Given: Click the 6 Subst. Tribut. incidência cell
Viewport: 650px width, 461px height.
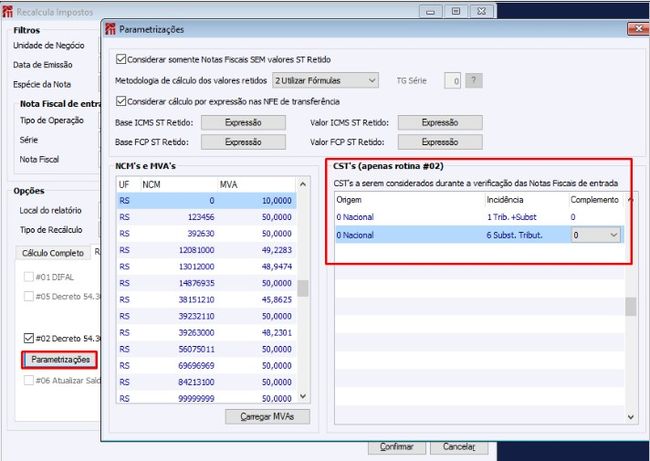Looking at the screenshot, I should (514, 235).
